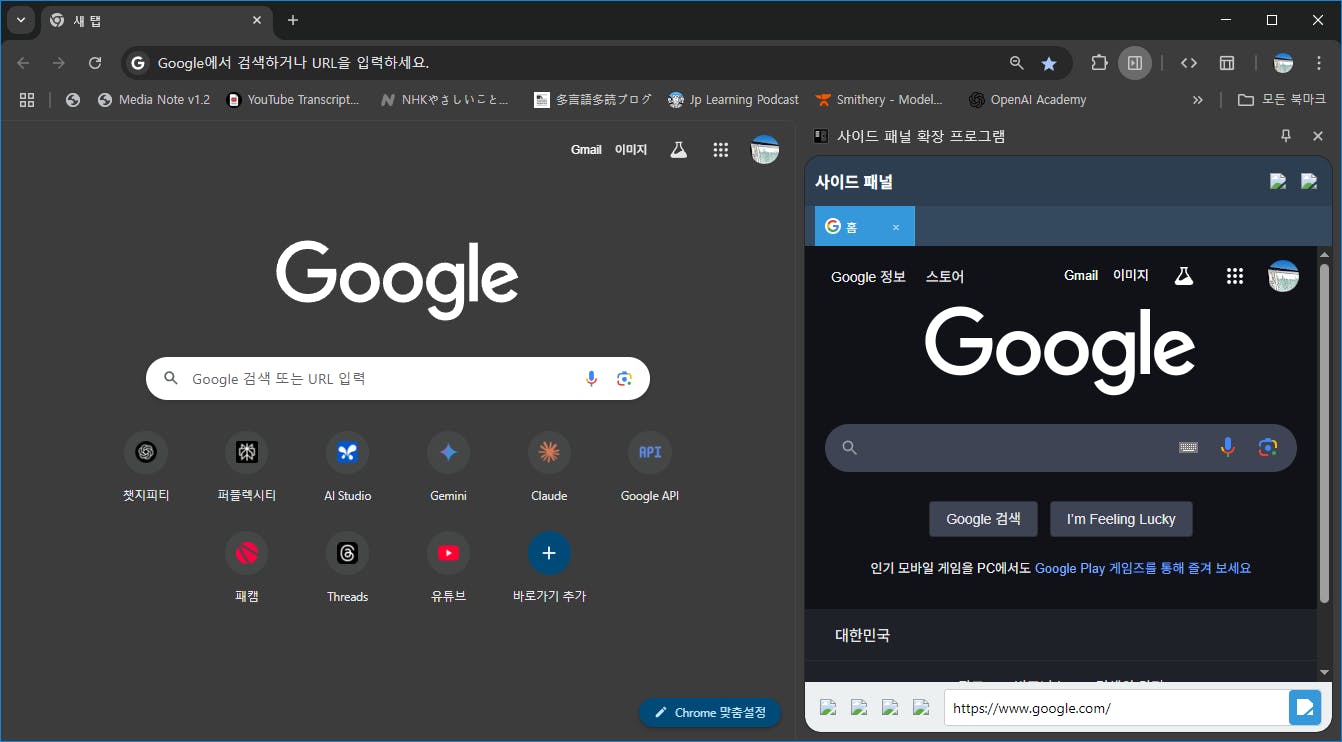Viewport: 1342px width, 742px height.
Task: Open the apps grid in the bookmarks bar
Action: [x=27, y=100]
